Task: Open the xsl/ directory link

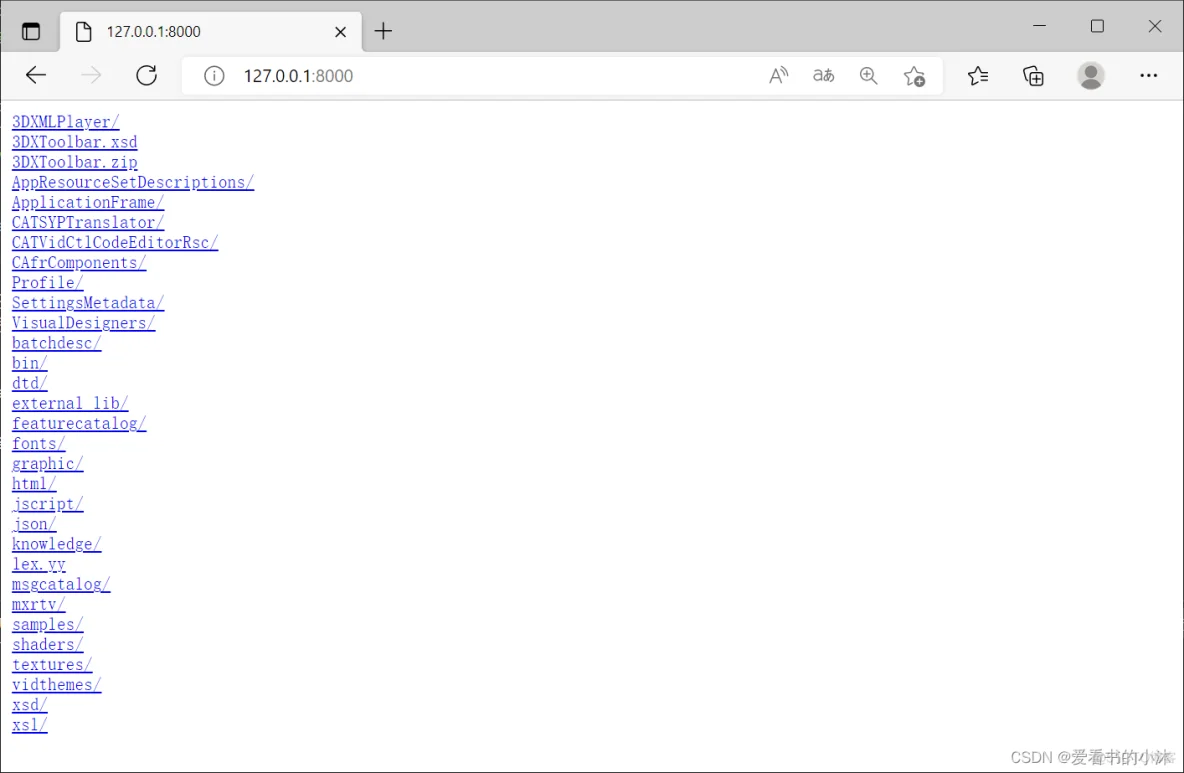Action: coord(29,725)
